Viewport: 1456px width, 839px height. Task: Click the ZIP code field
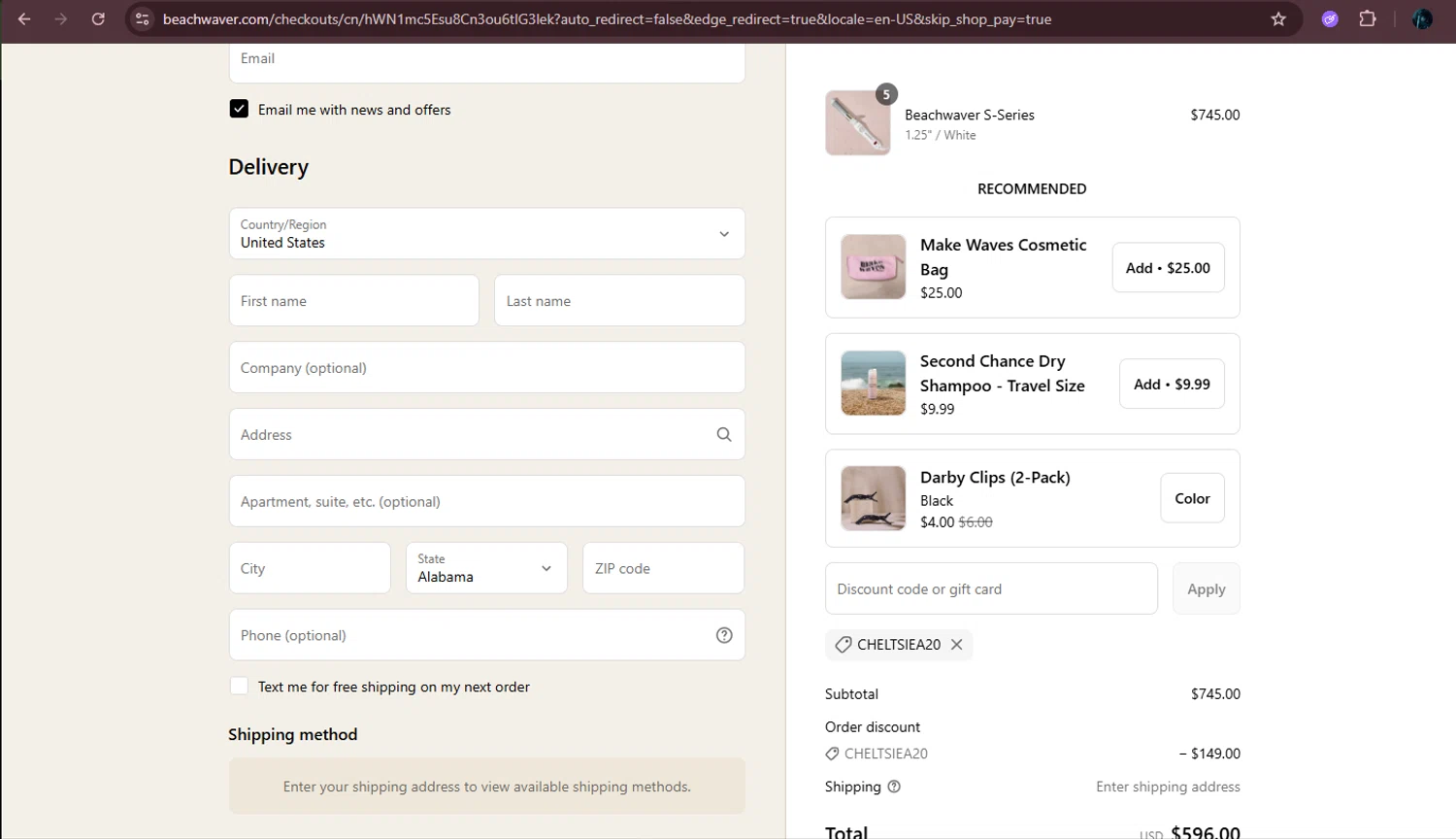664,568
